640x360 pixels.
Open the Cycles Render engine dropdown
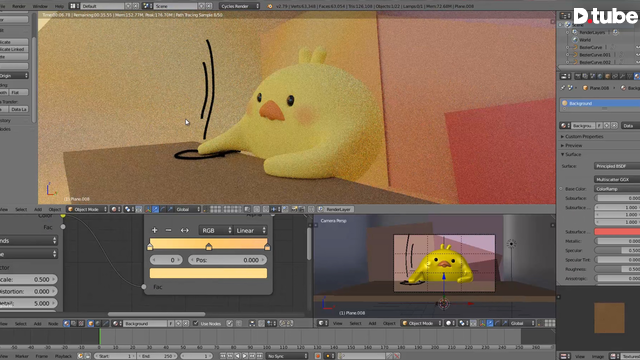[240, 6]
